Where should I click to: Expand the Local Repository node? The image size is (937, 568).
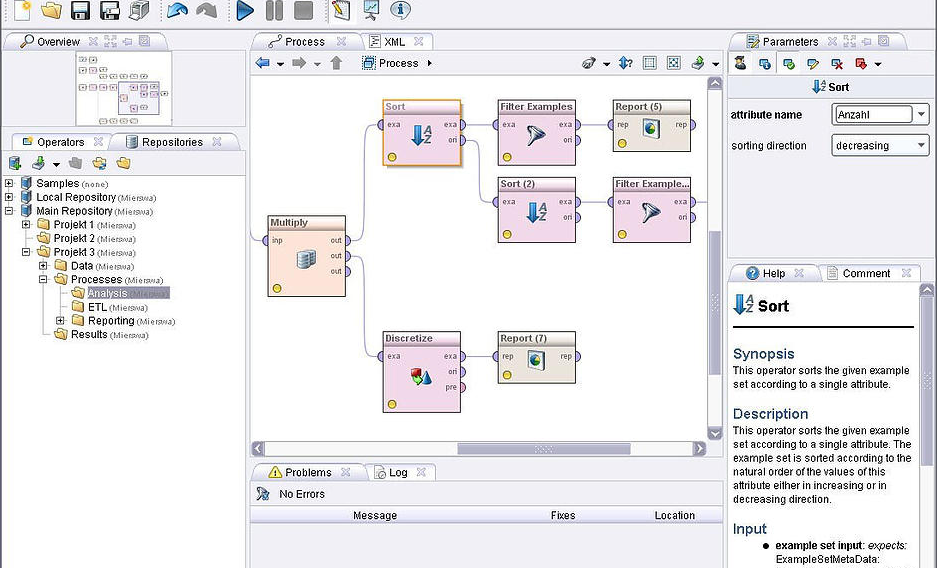click(9, 197)
